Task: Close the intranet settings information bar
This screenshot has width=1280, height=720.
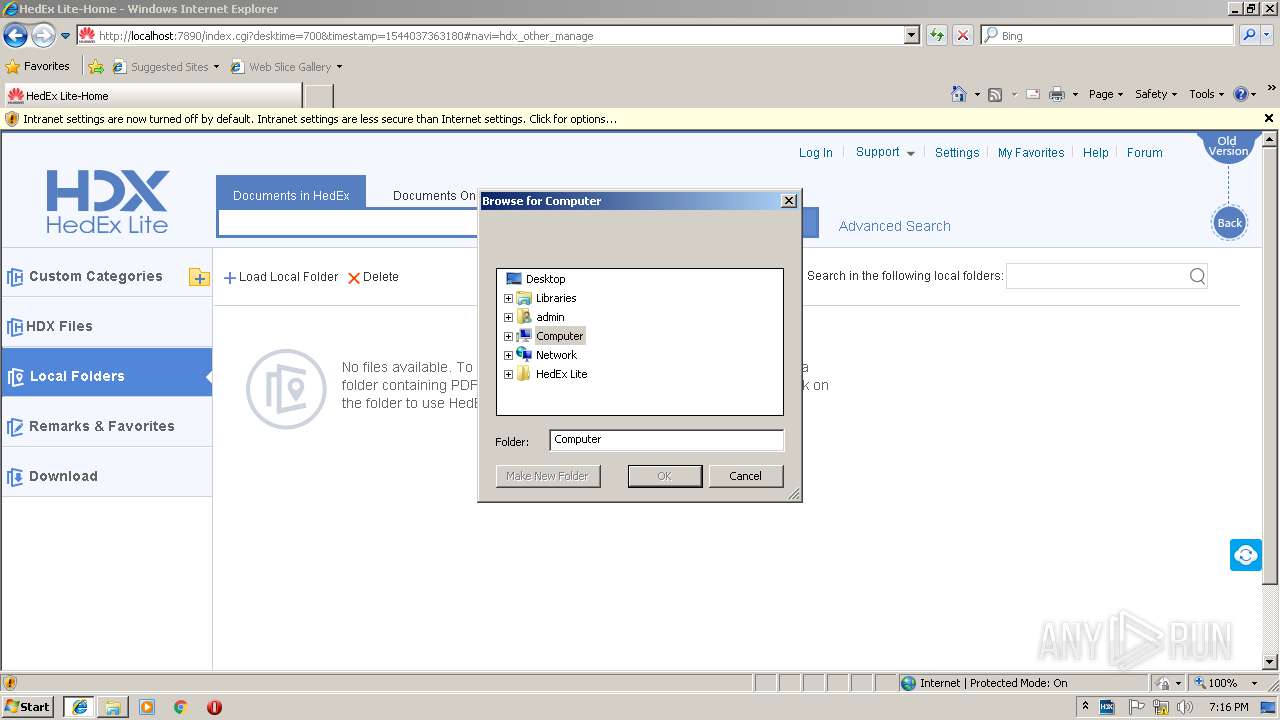Action: point(1269,118)
